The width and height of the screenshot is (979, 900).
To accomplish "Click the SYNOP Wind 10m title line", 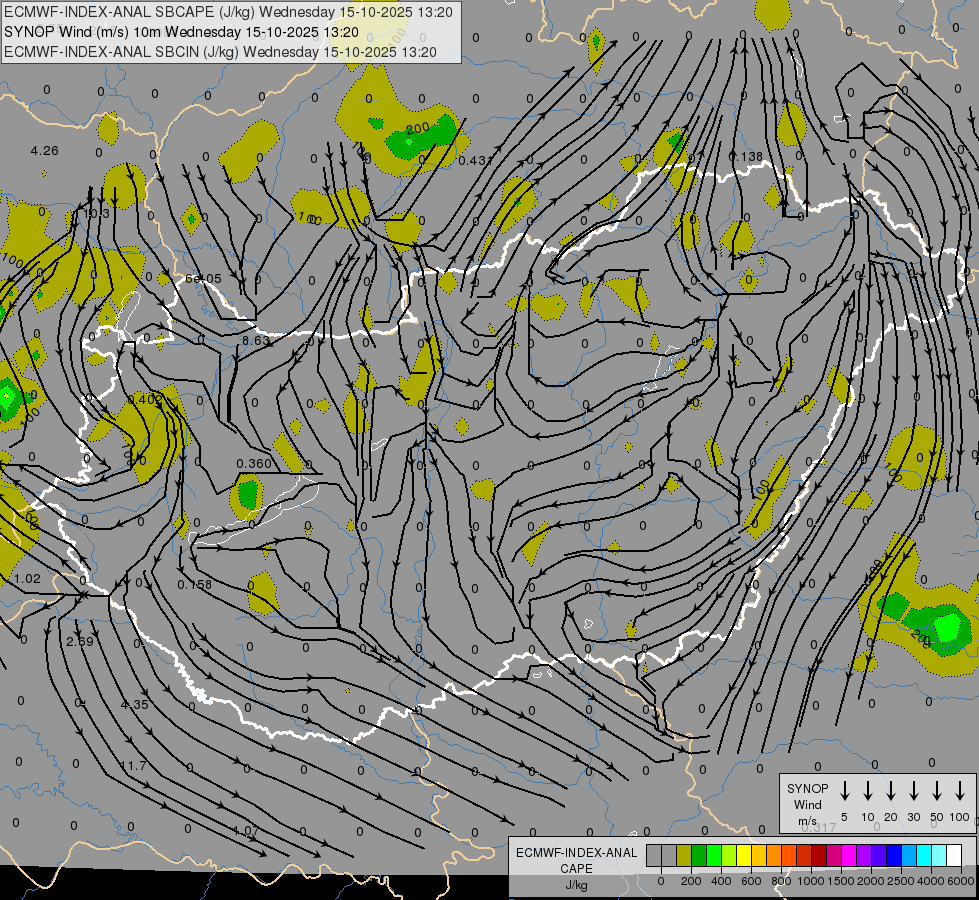I will pyautogui.click(x=181, y=32).
